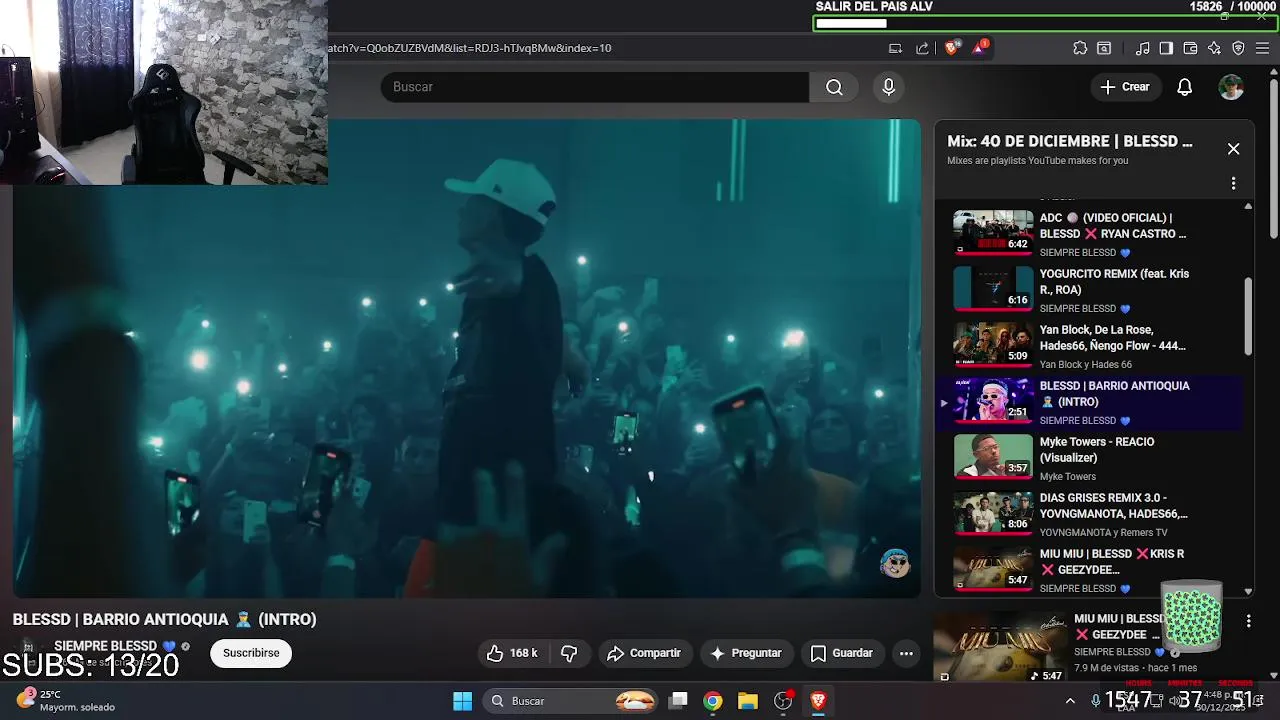Screen dimensions: 1280x720
Task: Open Brave playlist music note icon
Action: tap(1143, 48)
